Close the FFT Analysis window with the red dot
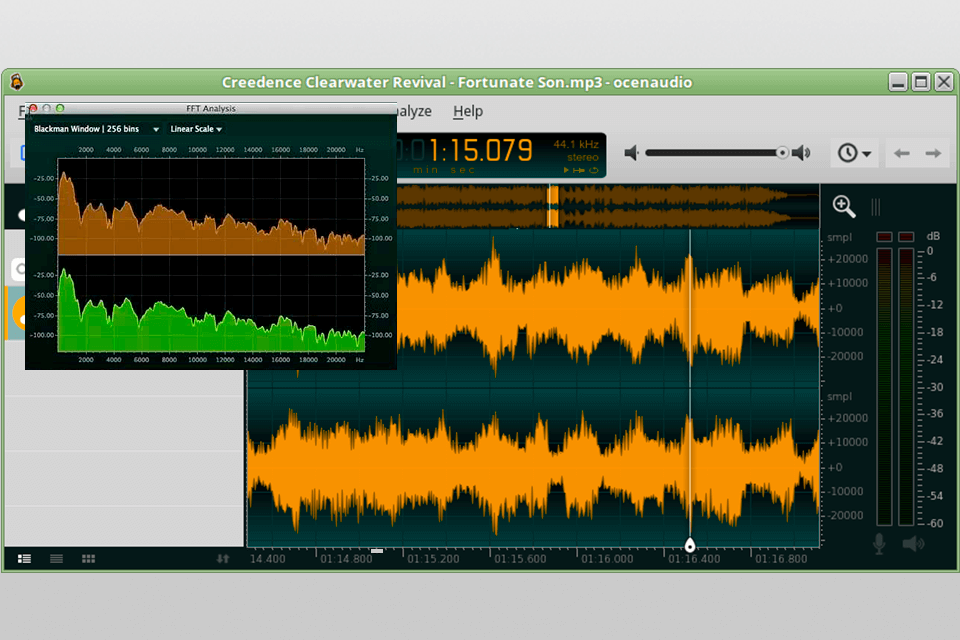This screenshot has width=960, height=640. [x=33, y=108]
